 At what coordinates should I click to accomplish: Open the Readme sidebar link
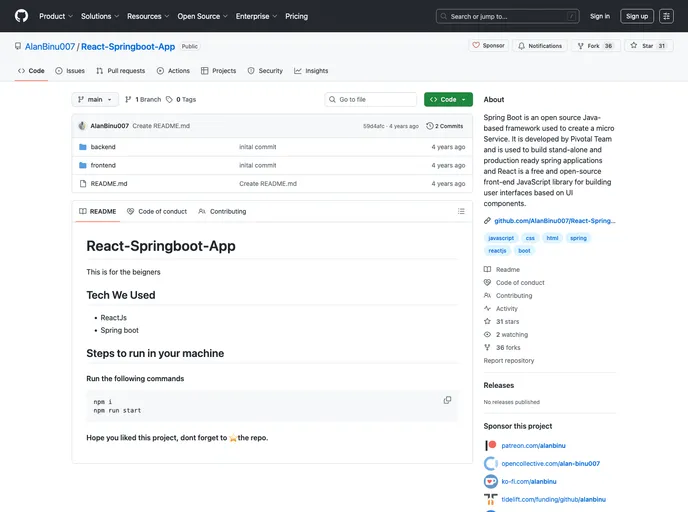coord(502,269)
